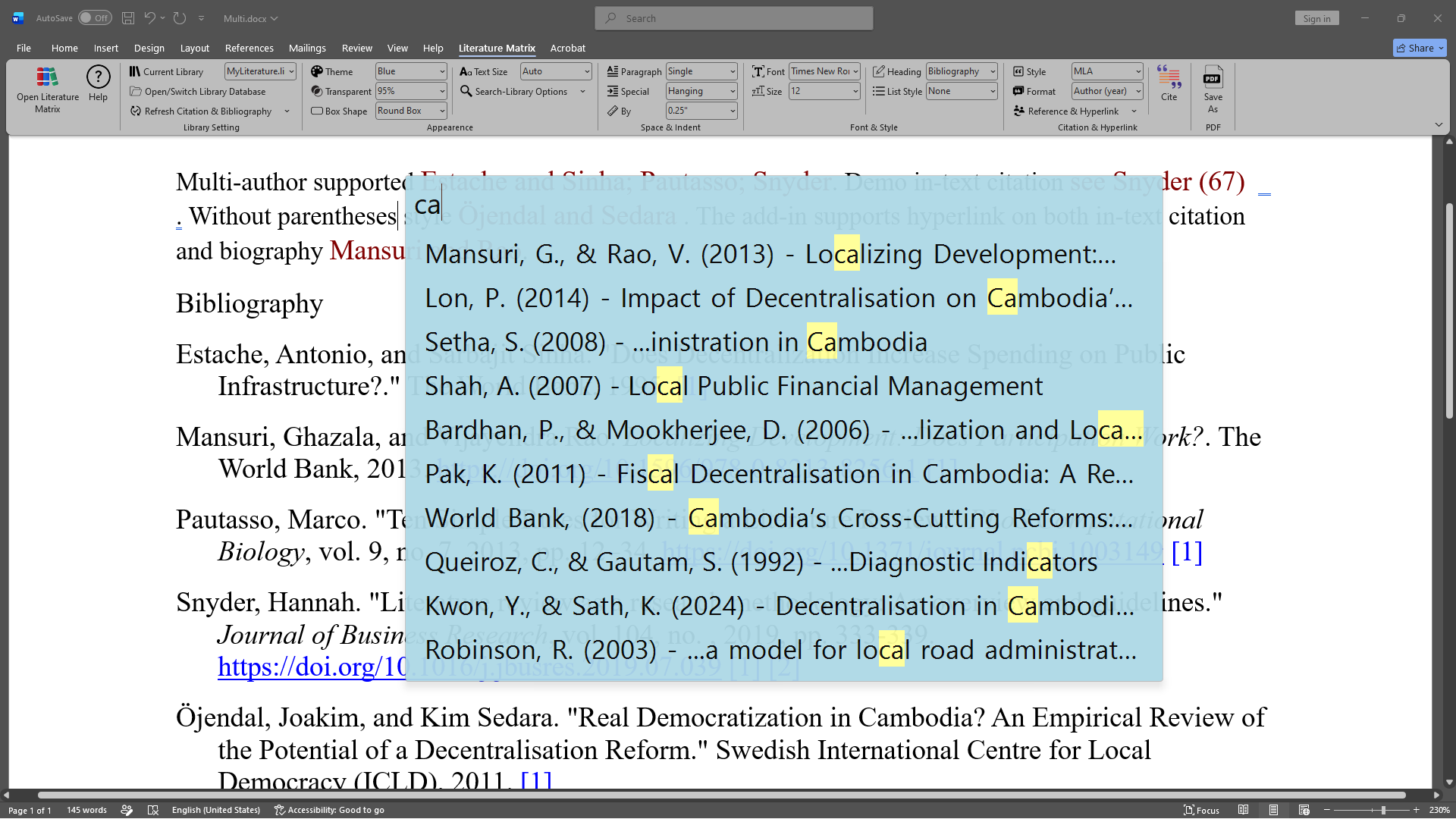Select the World Bank (2018) result

click(x=784, y=518)
